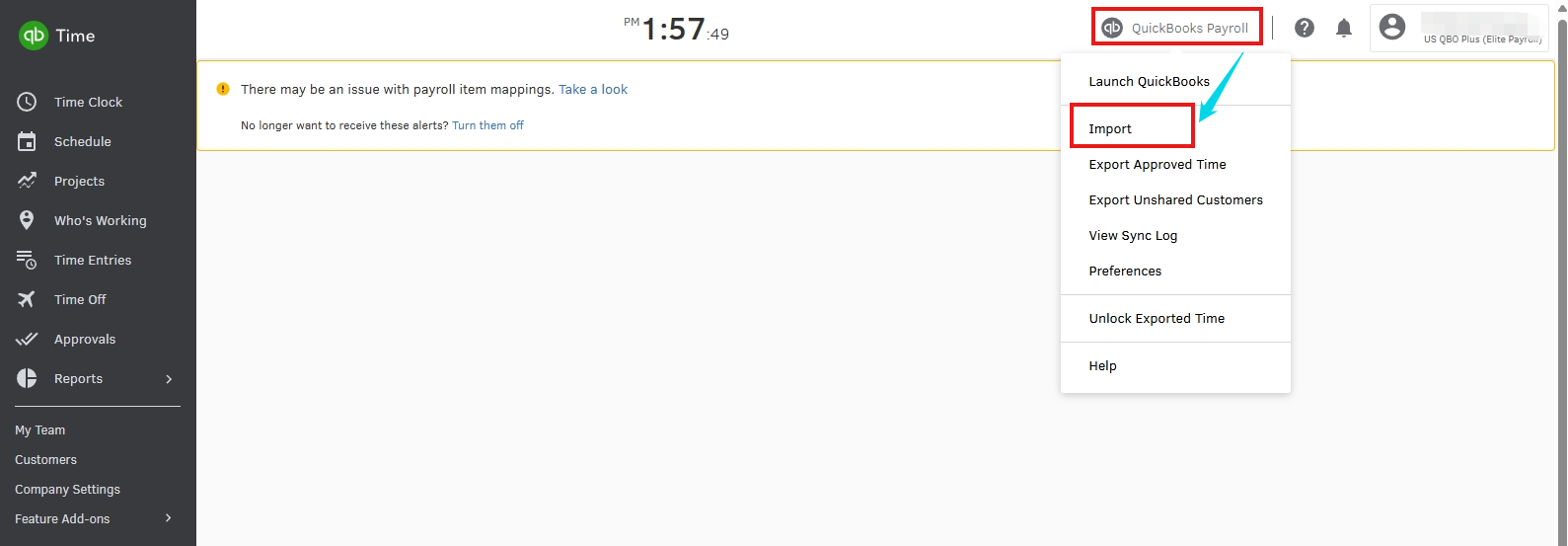Open the user account avatar icon
This screenshot has width=1568, height=546.
coord(1392,28)
